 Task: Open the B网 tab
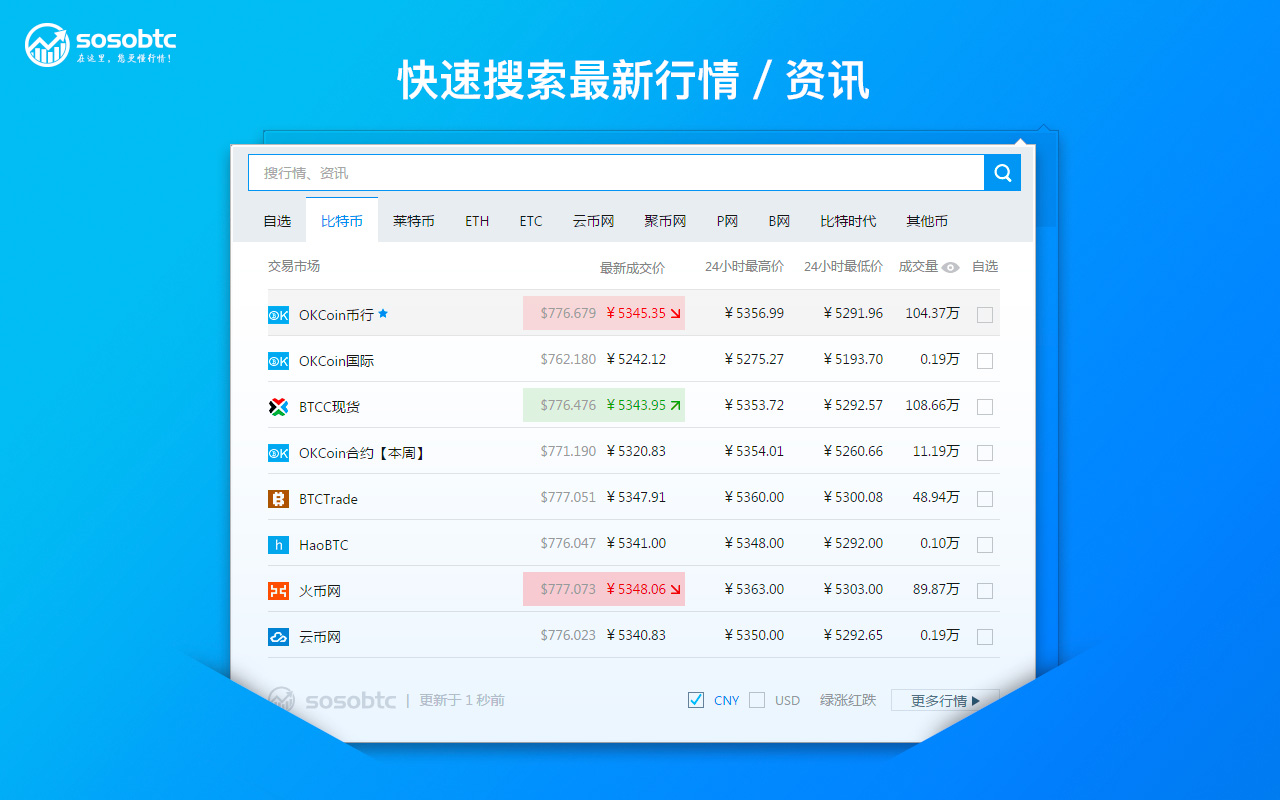click(780, 221)
